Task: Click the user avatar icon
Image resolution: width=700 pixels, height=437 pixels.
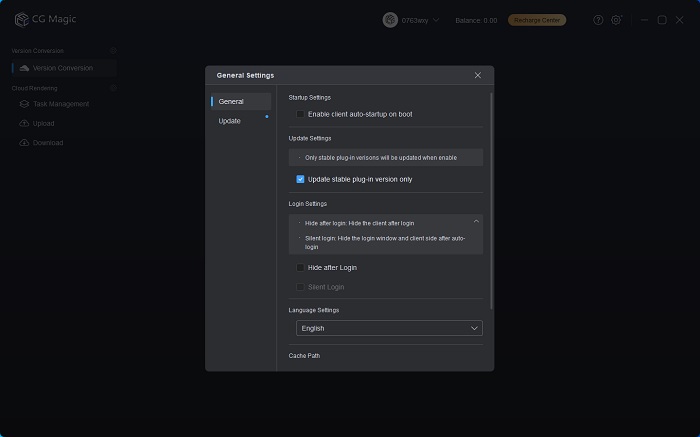Action: (x=390, y=20)
